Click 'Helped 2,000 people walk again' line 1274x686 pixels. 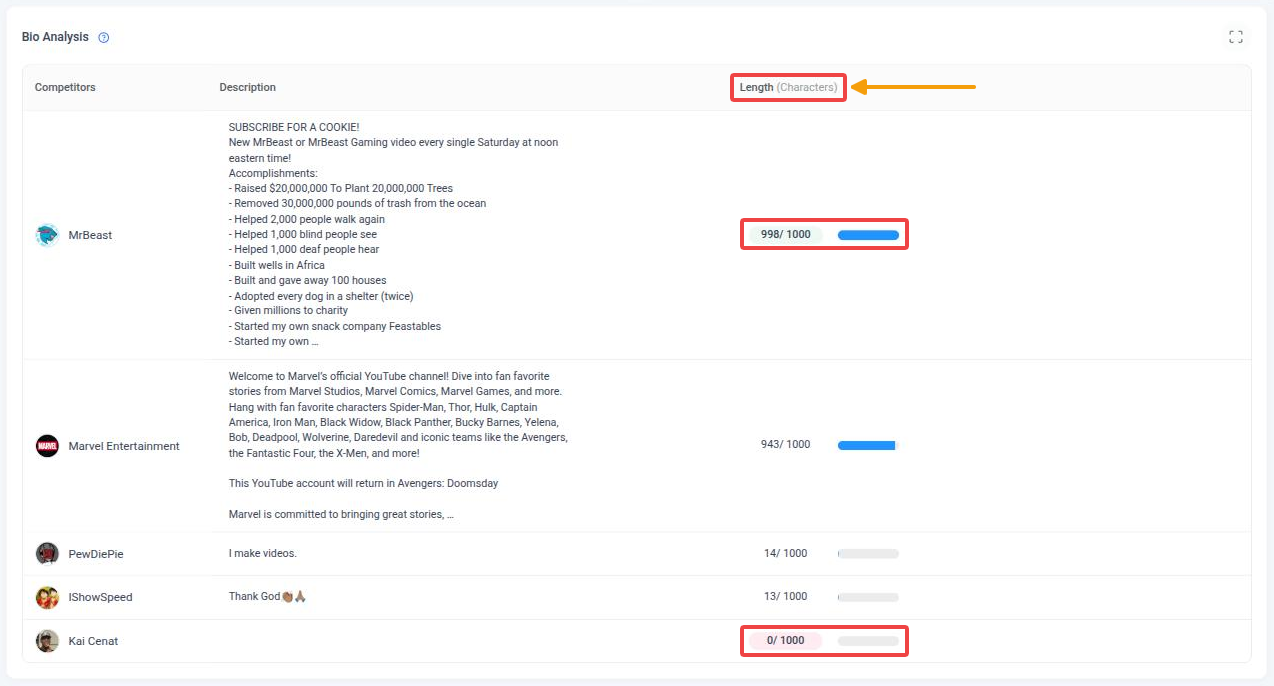(x=307, y=219)
